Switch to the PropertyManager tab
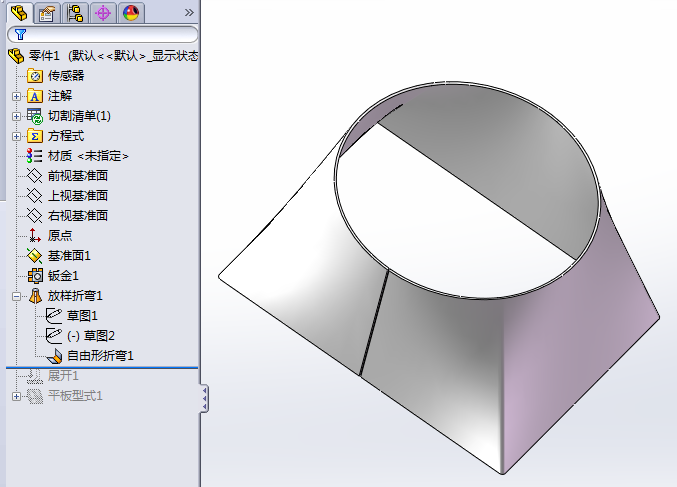 click(x=45, y=13)
